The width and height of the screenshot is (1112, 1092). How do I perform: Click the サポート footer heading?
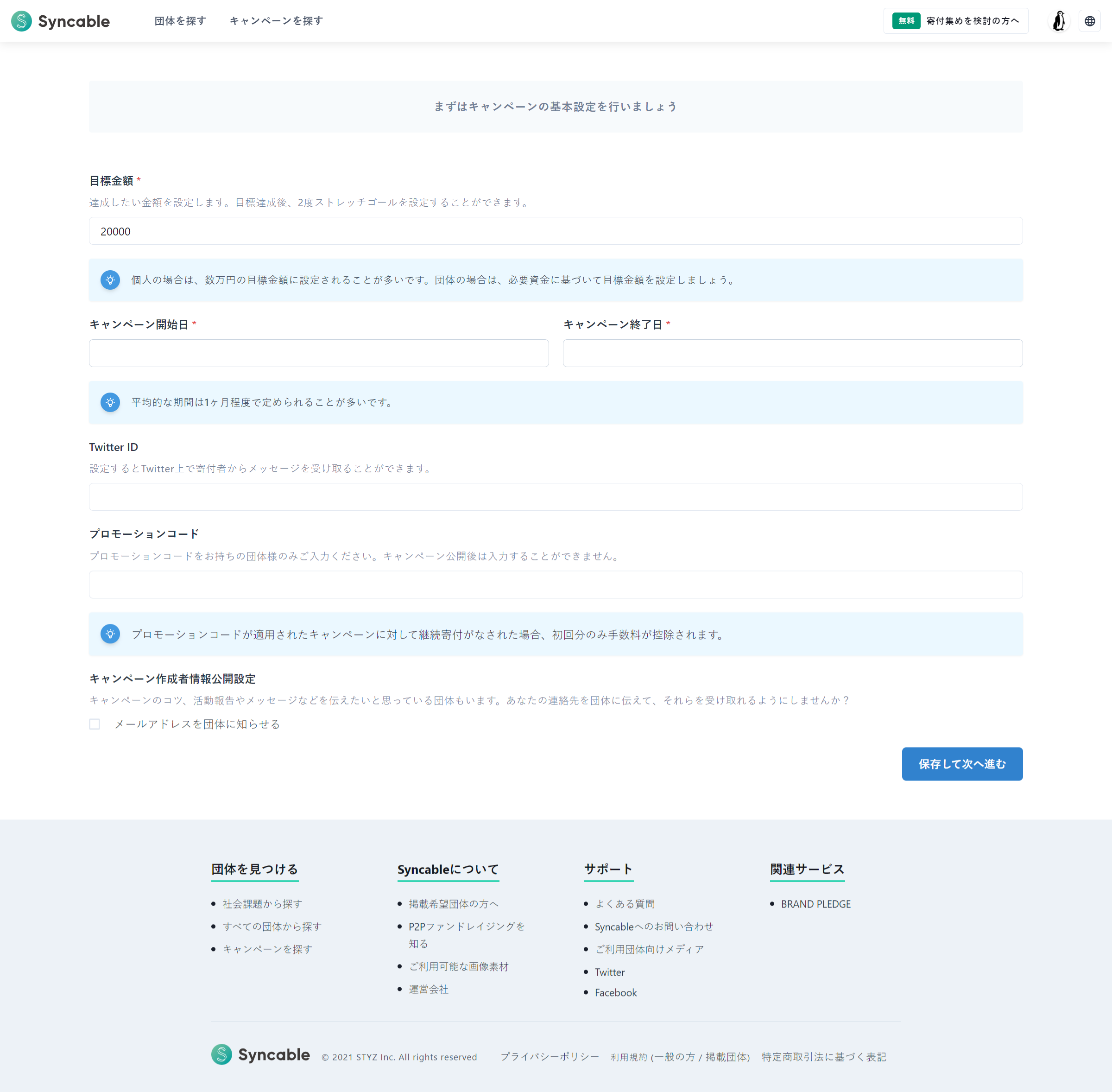tap(608, 869)
